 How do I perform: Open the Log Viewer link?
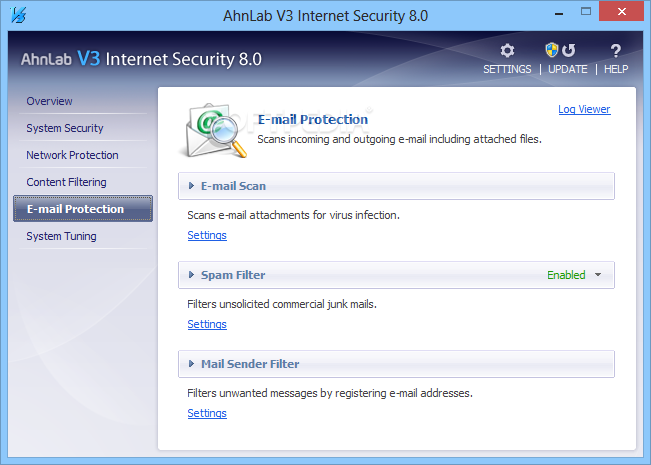click(x=584, y=110)
